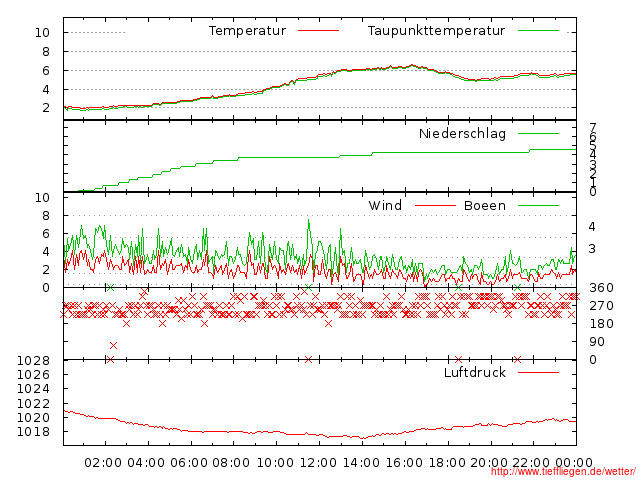Click the Temperatur legend label
This screenshot has width=640, height=480.
(x=247, y=31)
